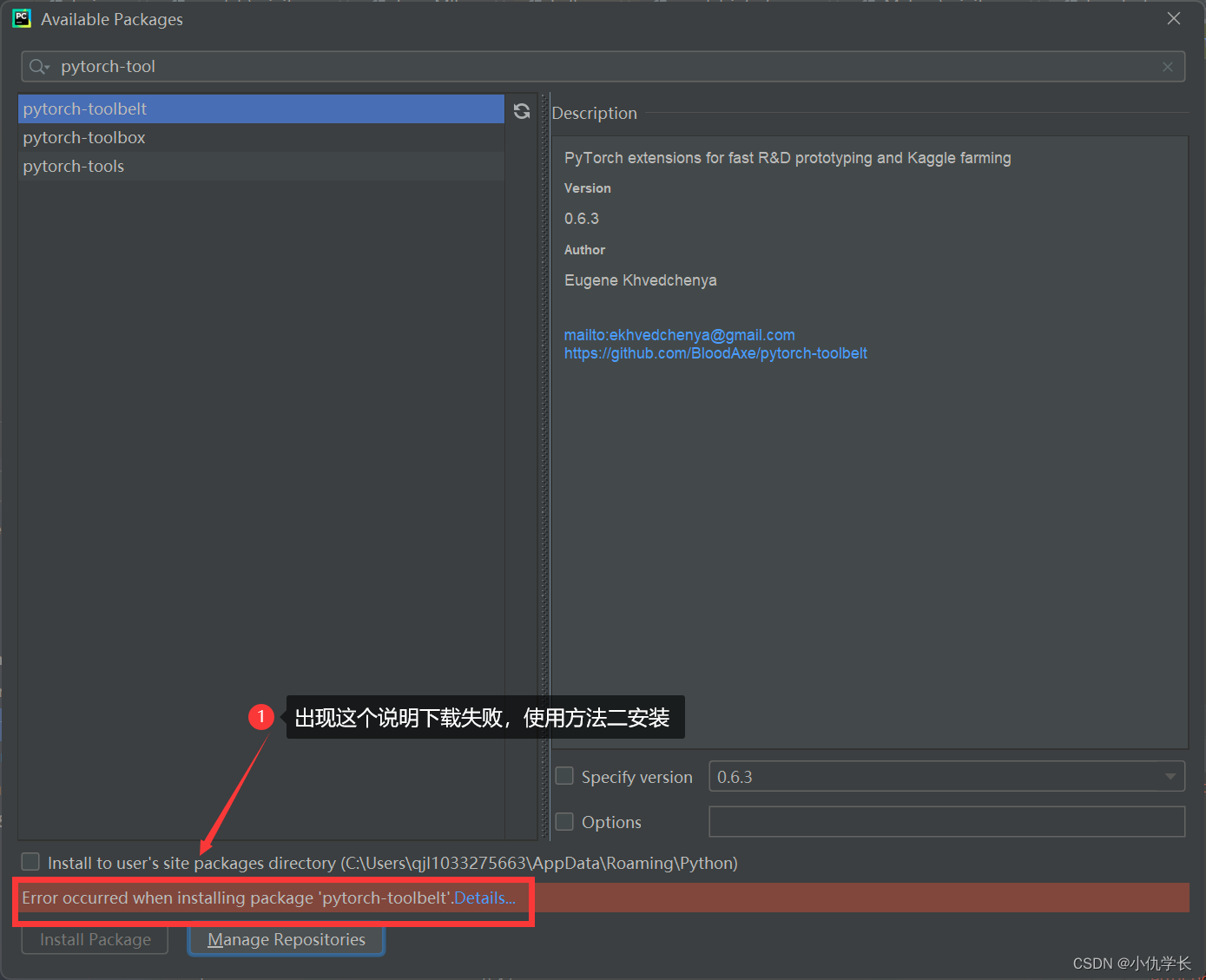The width and height of the screenshot is (1206, 980).
Task: Open the github.com/BloodAxe/pytorch-toolbelt link
Action: (715, 353)
